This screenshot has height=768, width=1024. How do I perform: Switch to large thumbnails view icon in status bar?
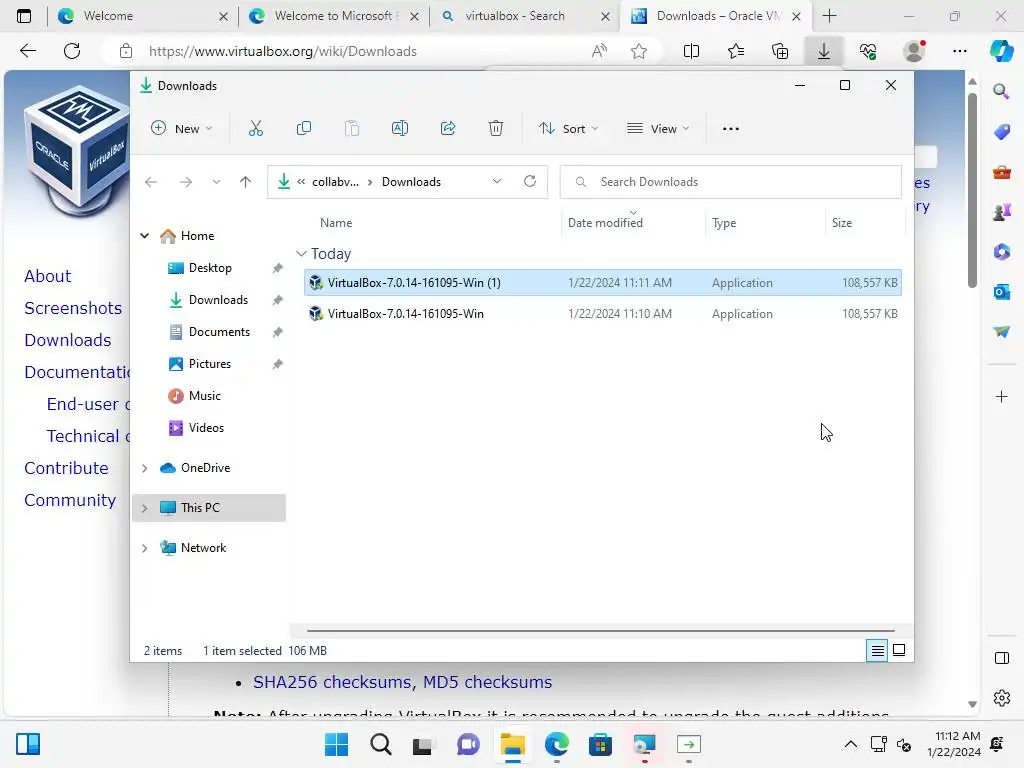click(899, 650)
